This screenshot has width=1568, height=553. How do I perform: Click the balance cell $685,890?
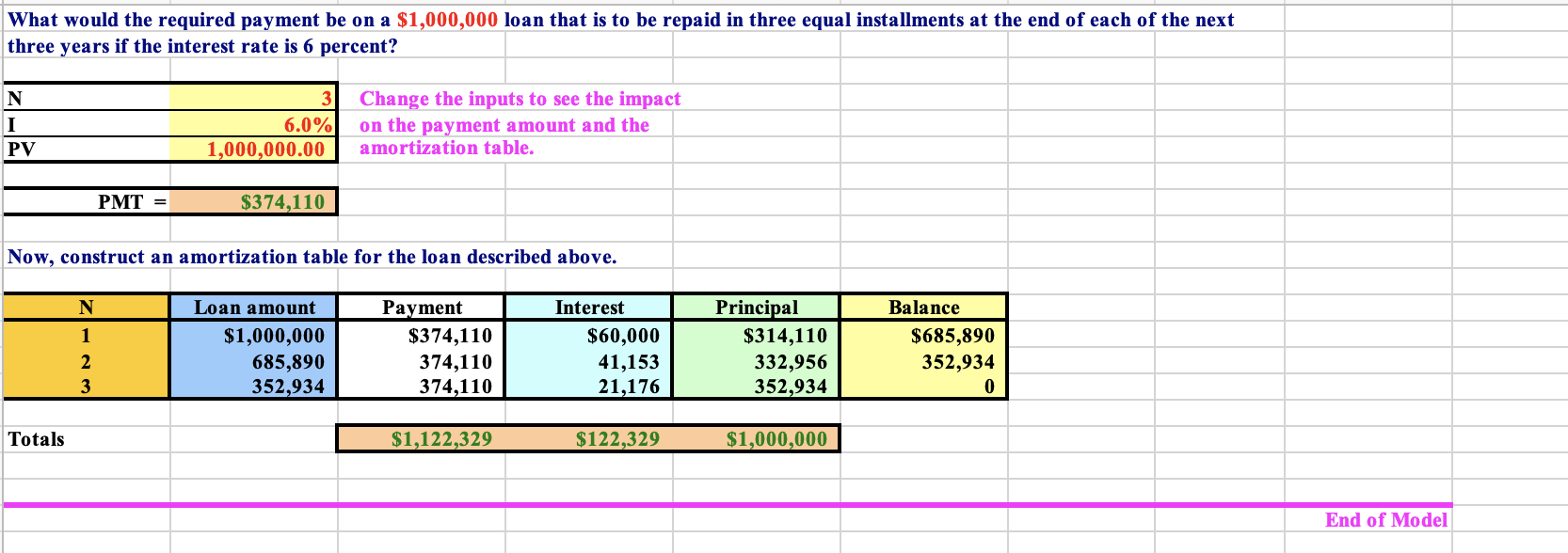tap(923, 335)
